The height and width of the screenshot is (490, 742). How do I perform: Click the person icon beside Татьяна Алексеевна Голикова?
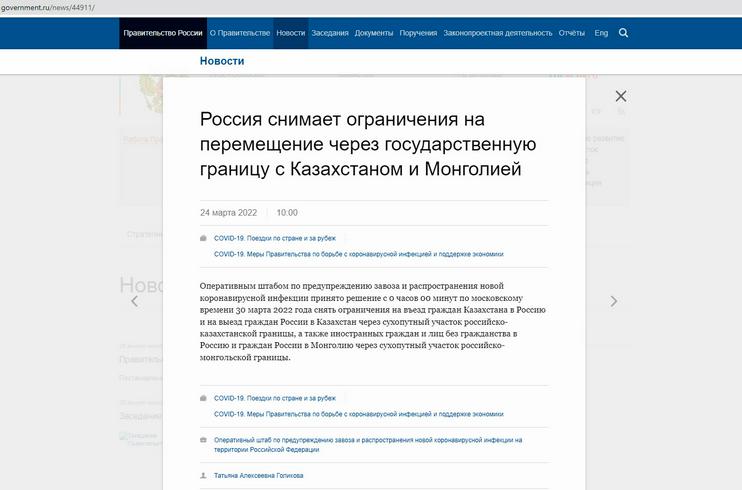point(204,475)
